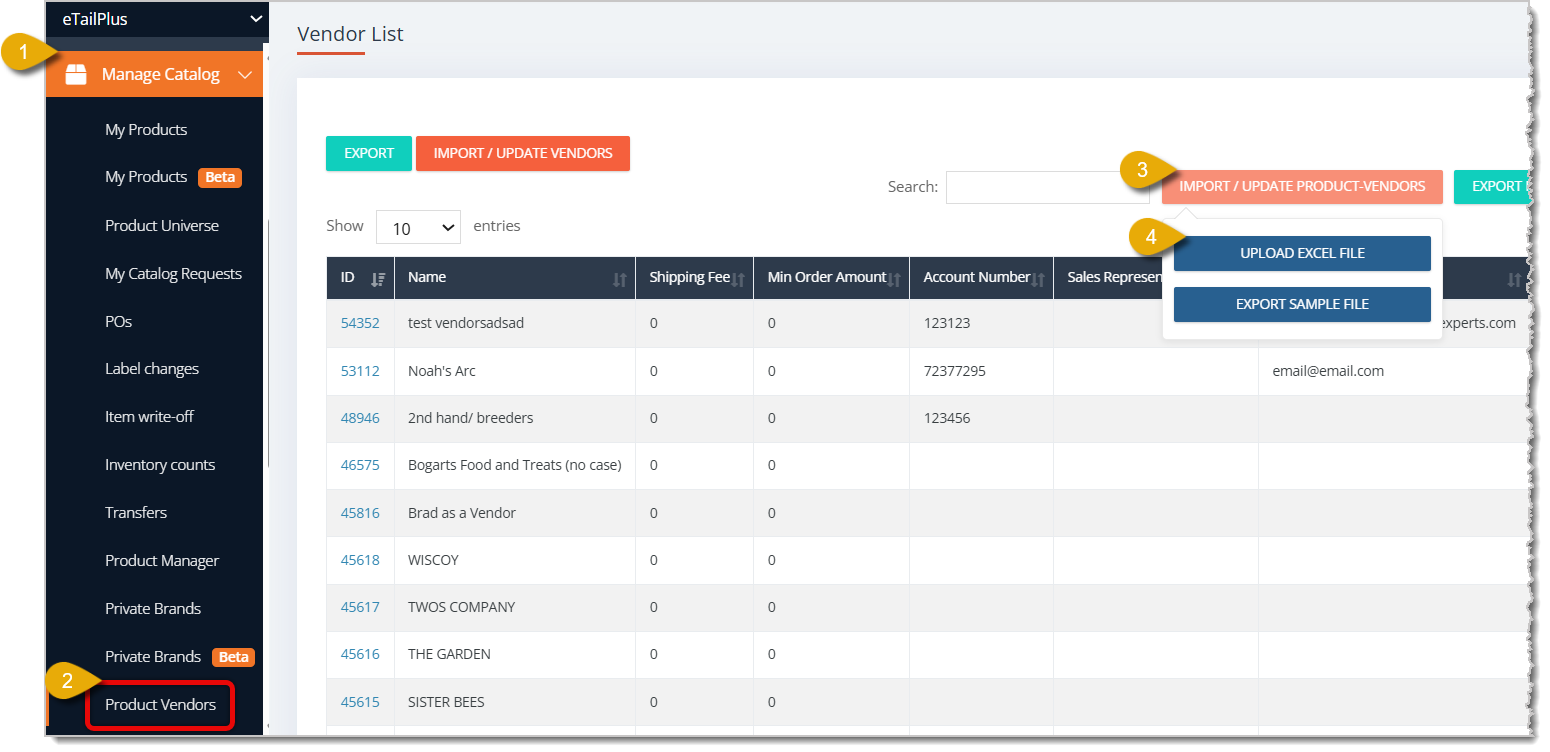Sort table by ID column
The width and height of the screenshot is (1550, 752).
pyautogui.click(x=360, y=278)
